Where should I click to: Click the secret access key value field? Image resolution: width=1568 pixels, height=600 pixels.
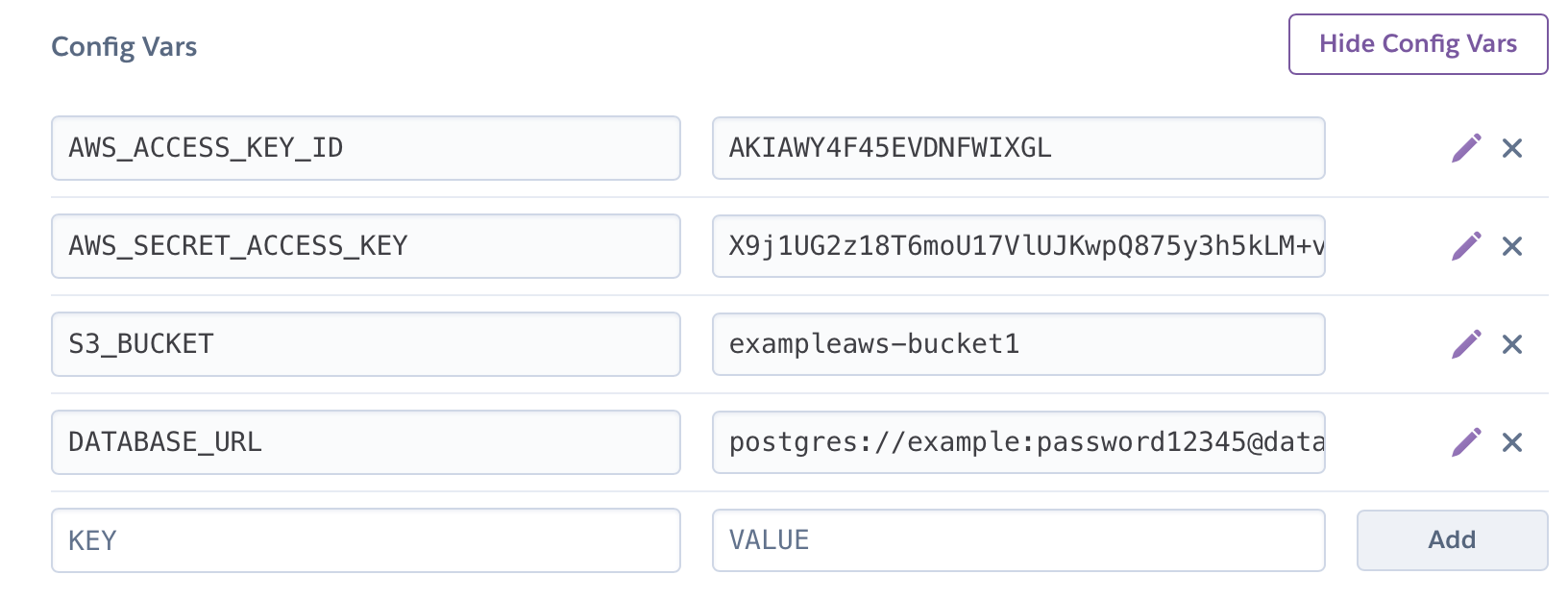click(x=1018, y=246)
